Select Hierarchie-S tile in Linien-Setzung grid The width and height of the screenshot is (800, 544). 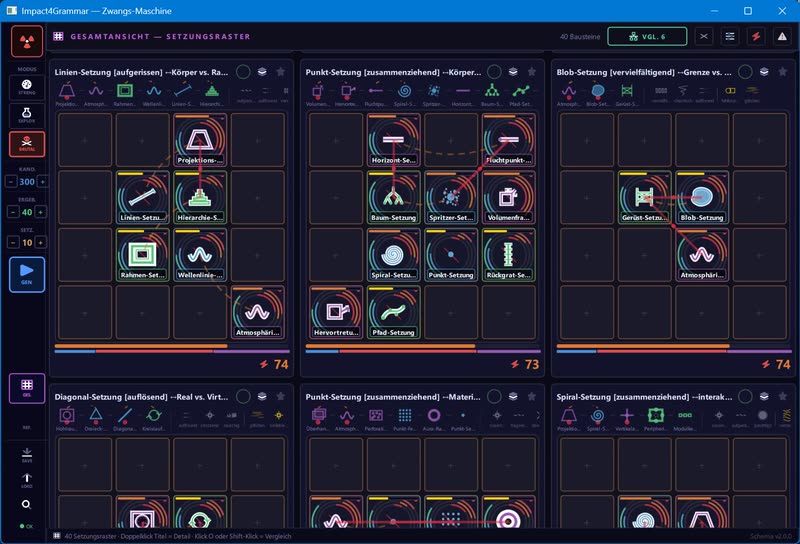pos(200,197)
